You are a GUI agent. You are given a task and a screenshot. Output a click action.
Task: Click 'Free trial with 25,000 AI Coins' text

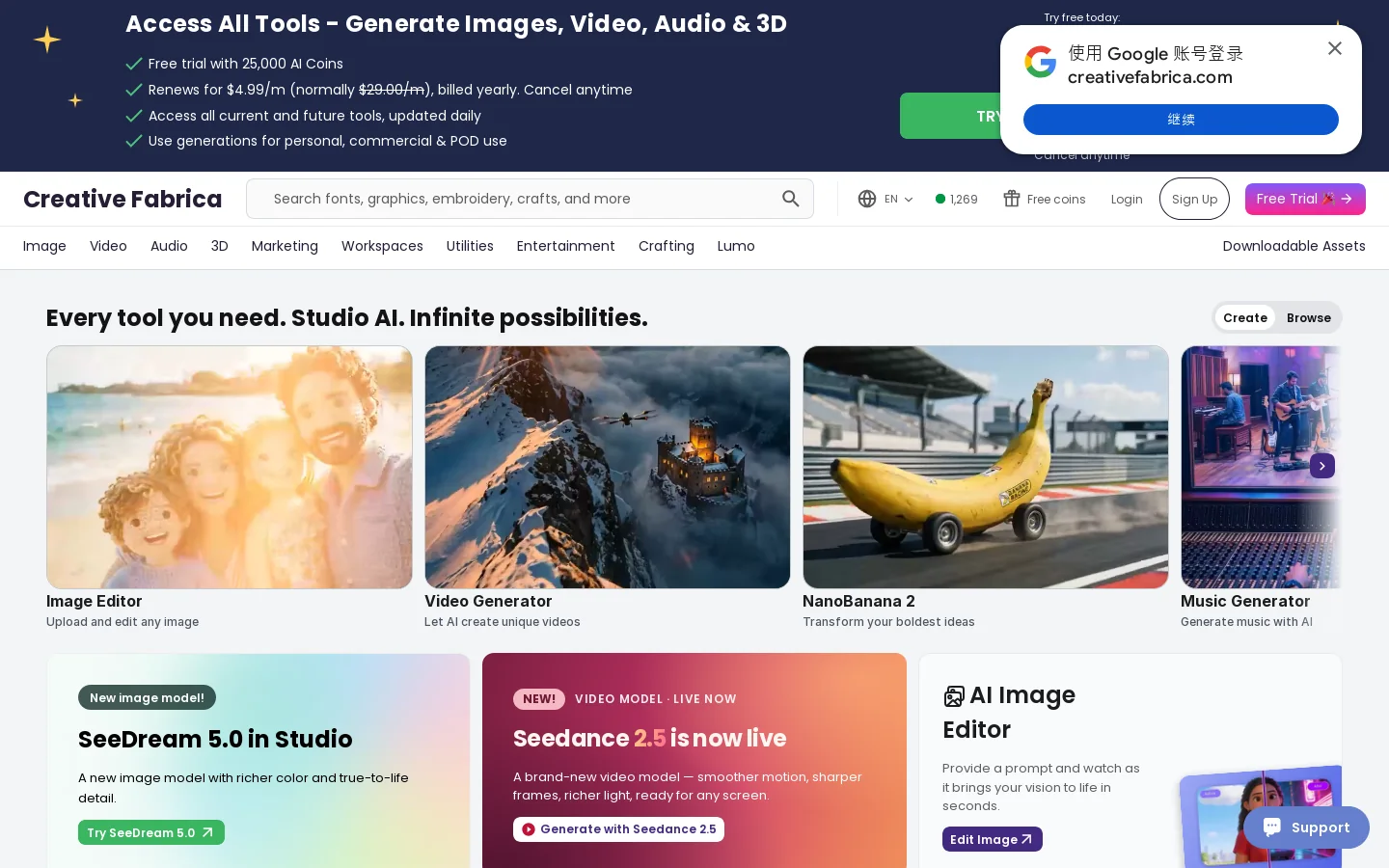pyautogui.click(x=246, y=64)
